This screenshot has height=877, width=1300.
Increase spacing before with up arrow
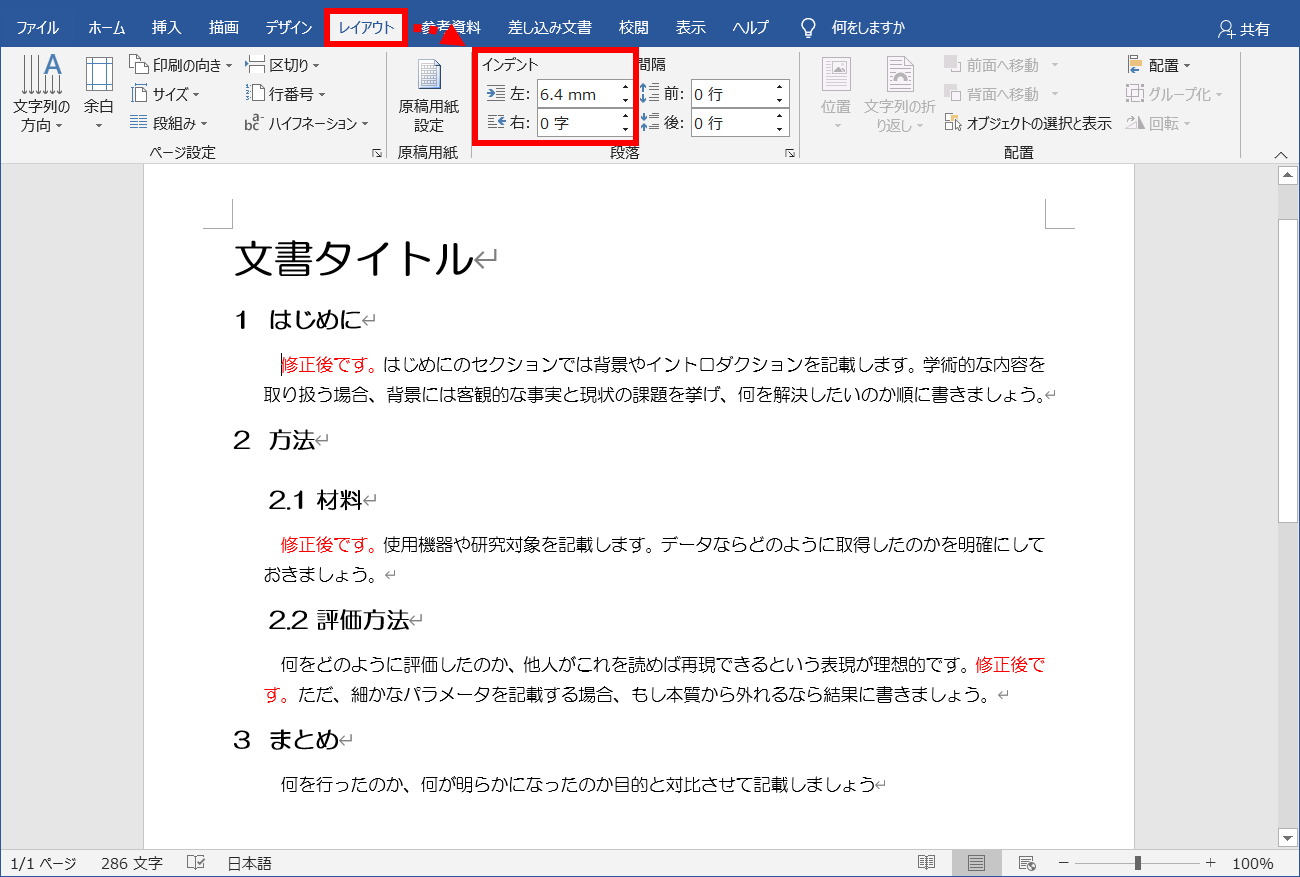tap(780, 88)
